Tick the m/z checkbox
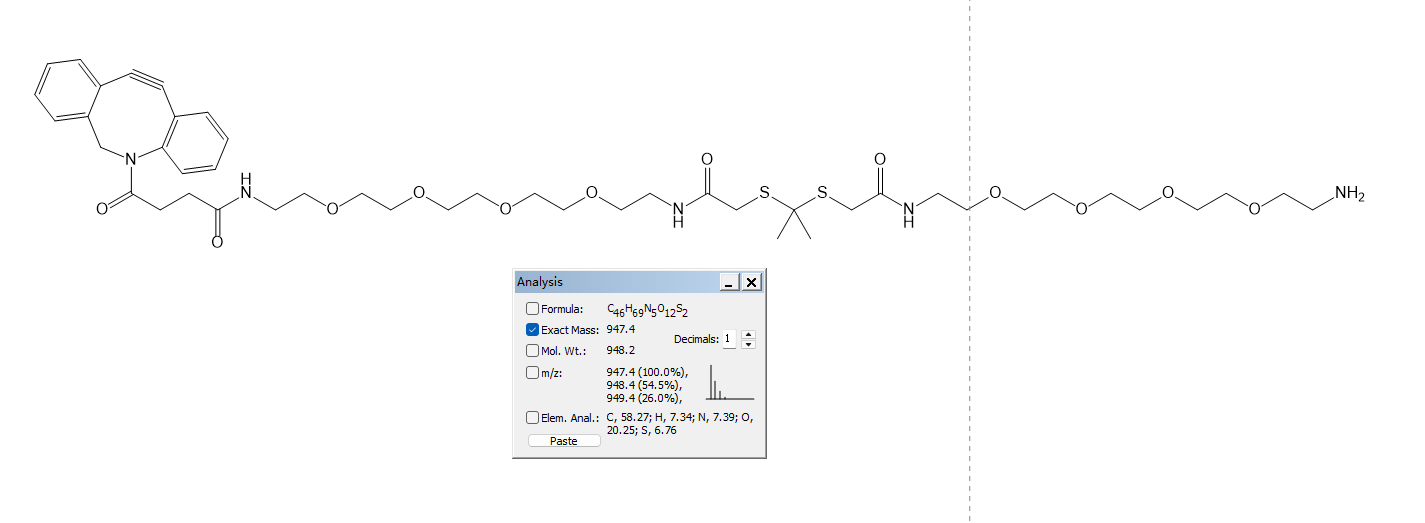The height and width of the screenshot is (523, 1425). (533, 373)
